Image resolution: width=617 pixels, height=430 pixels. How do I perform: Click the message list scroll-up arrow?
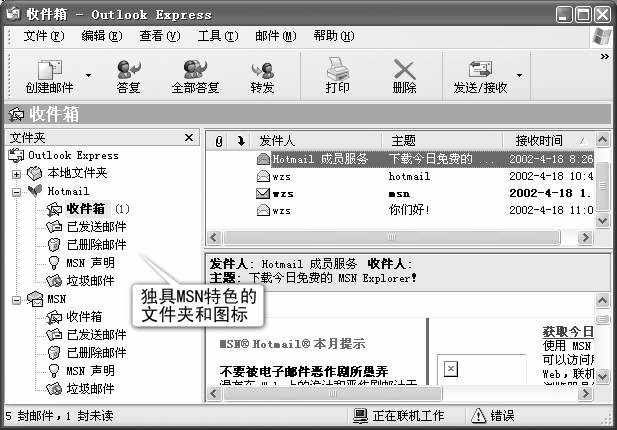coord(602,139)
